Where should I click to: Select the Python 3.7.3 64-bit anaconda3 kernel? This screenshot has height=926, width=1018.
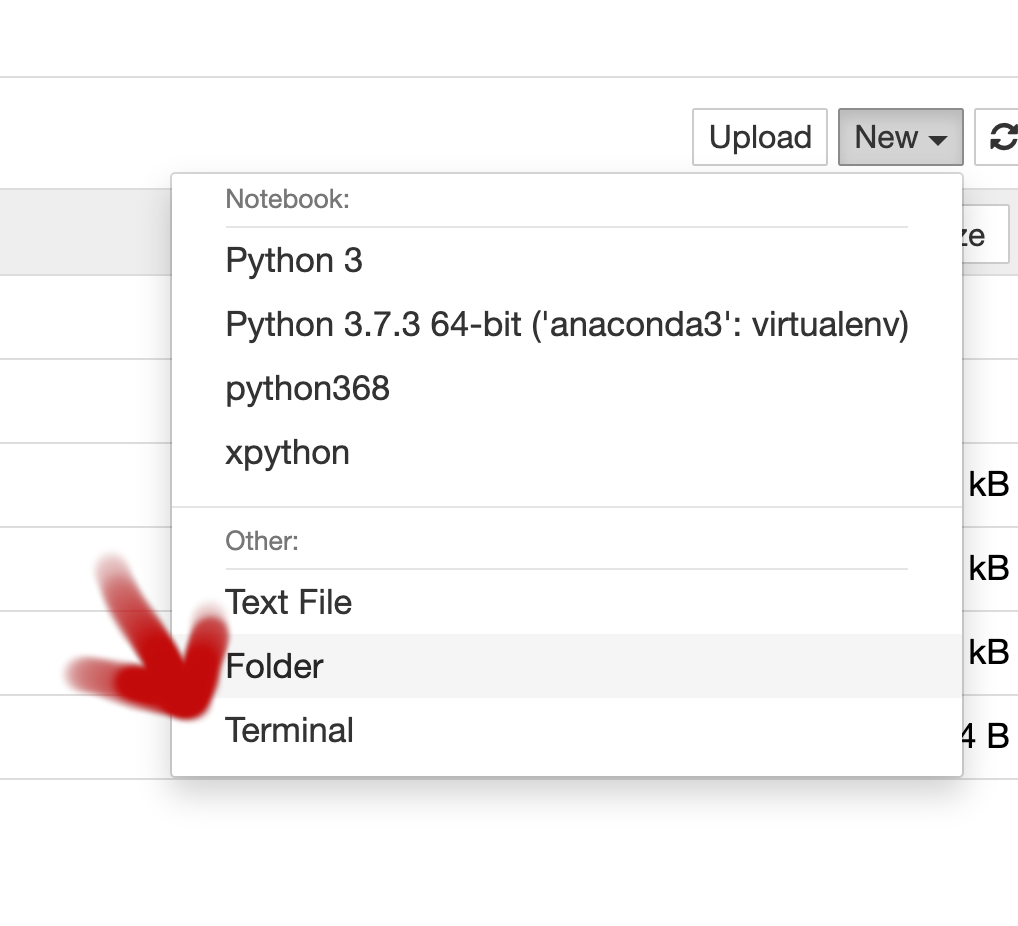pyautogui.click(x=566, y=325)
